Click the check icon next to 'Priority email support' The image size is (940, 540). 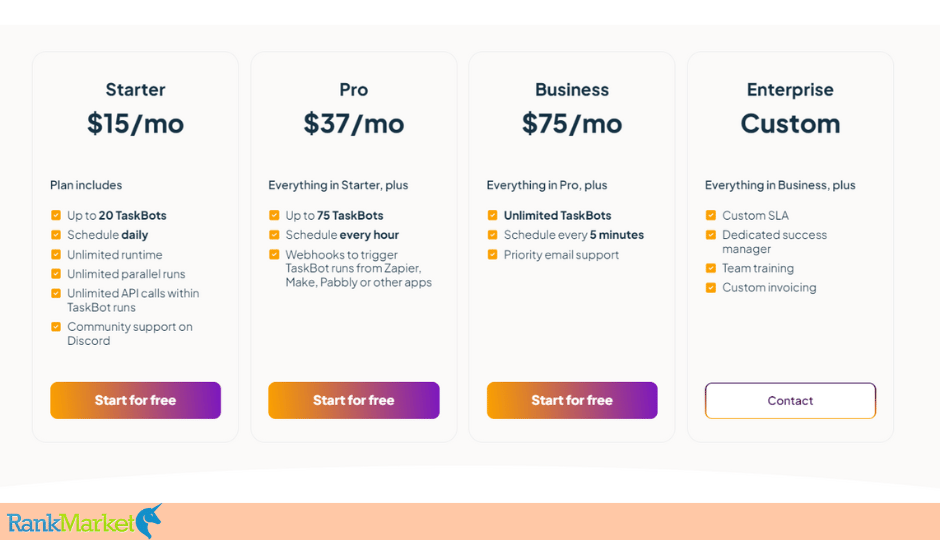[492, 255]
